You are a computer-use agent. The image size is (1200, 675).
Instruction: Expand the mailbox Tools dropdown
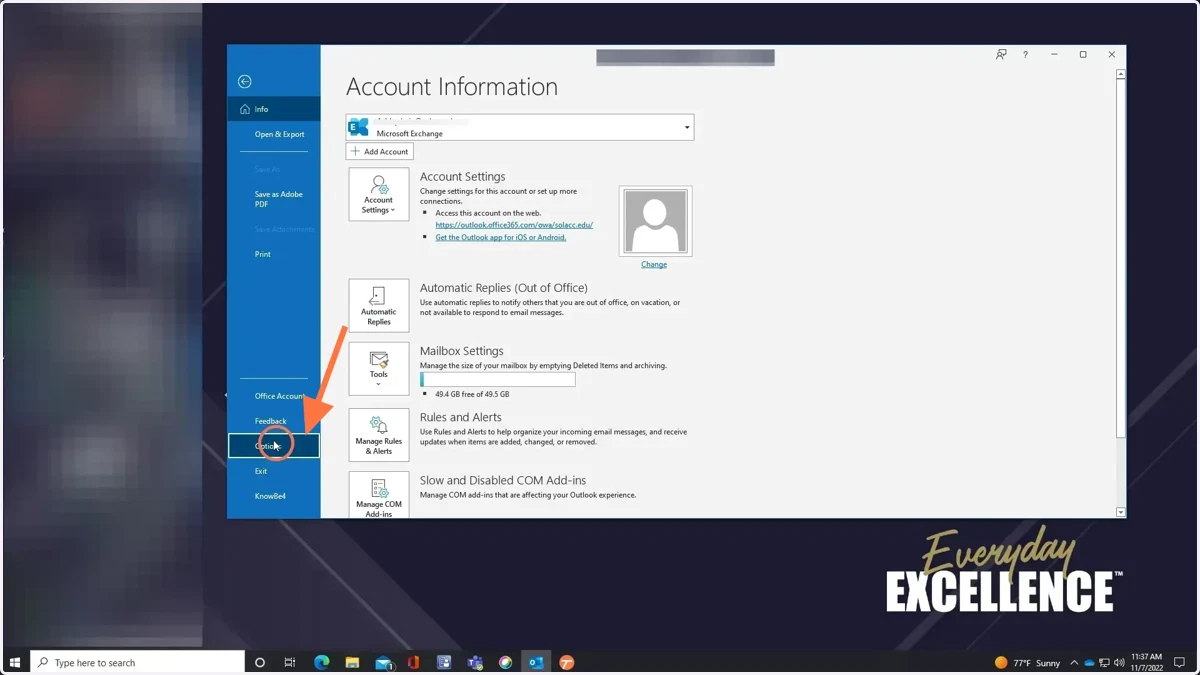coord(379,368)
